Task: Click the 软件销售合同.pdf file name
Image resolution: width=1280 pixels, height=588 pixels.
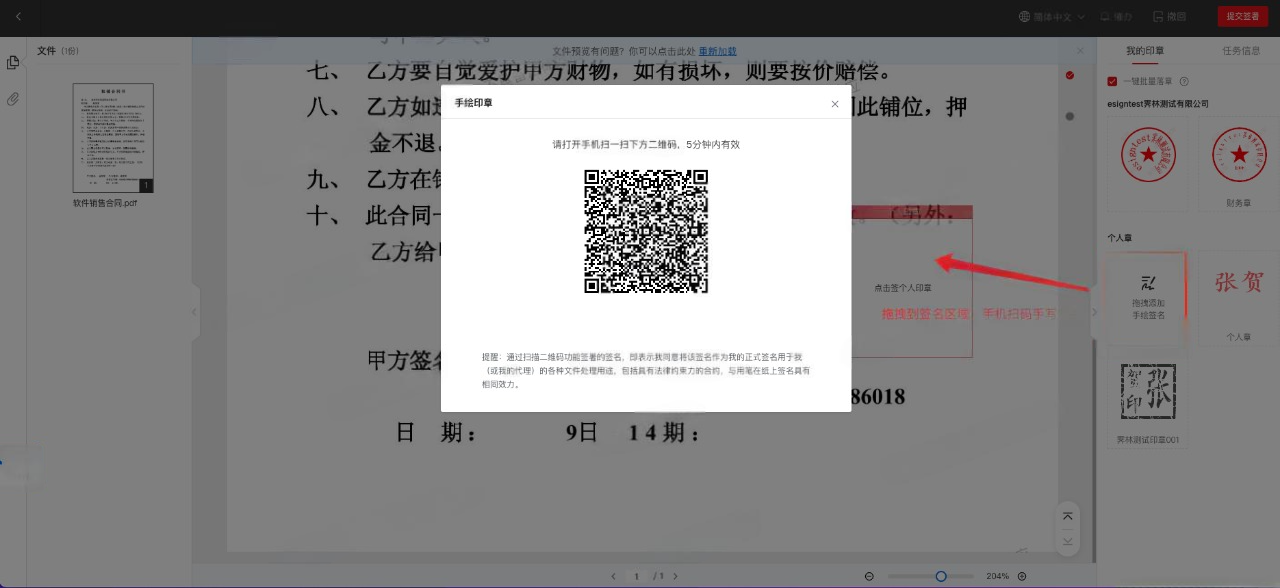Action: (x=105, y=203)
